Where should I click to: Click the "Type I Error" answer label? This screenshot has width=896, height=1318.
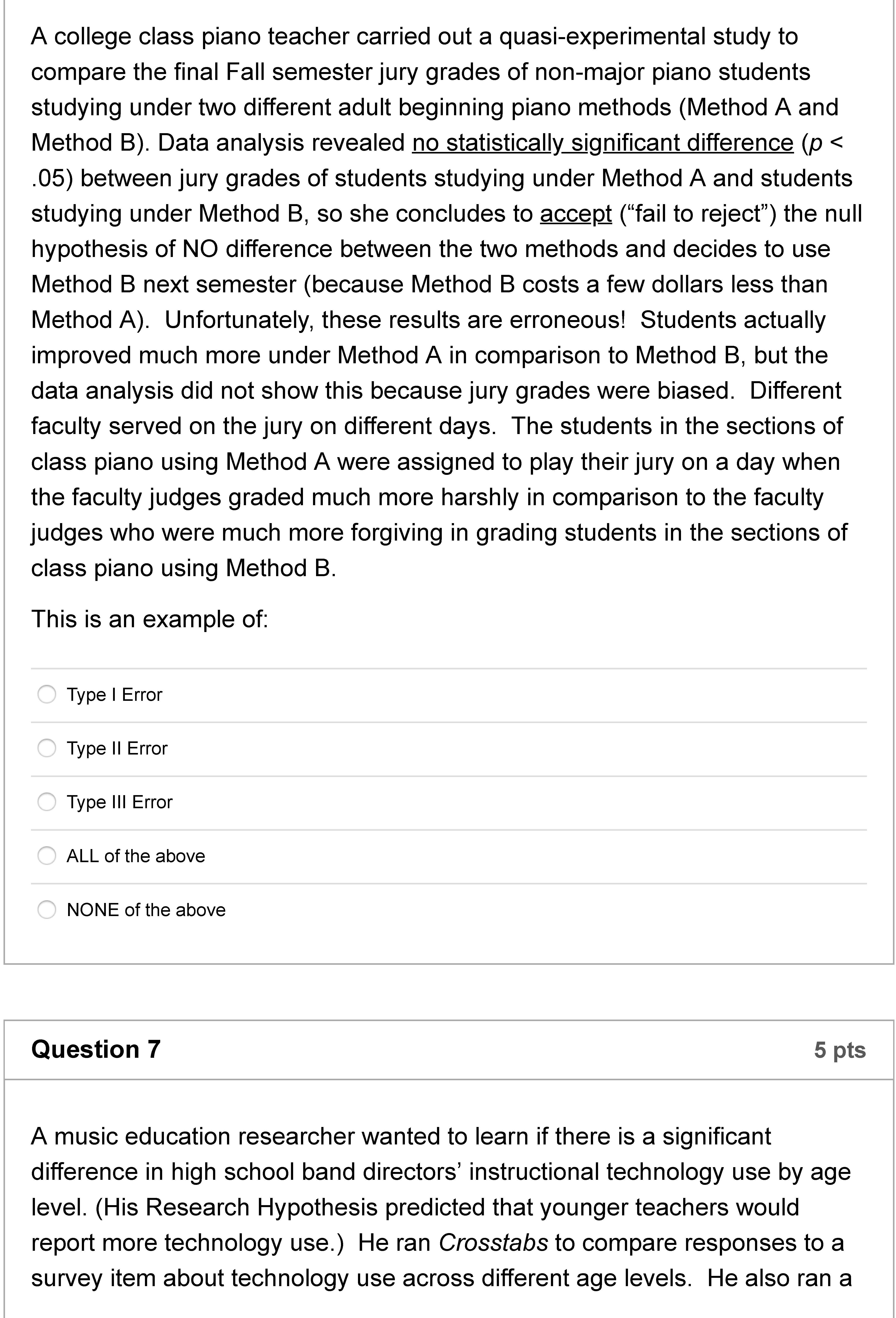pos(115,695)
